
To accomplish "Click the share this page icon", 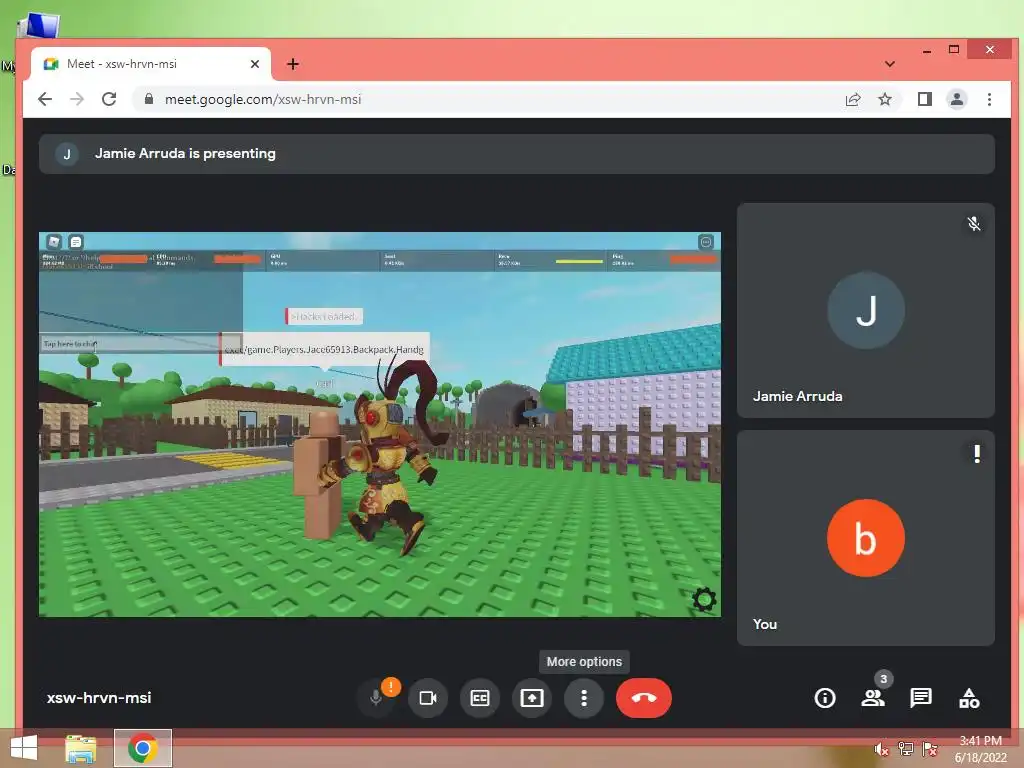I will click(x=853, y=99).
